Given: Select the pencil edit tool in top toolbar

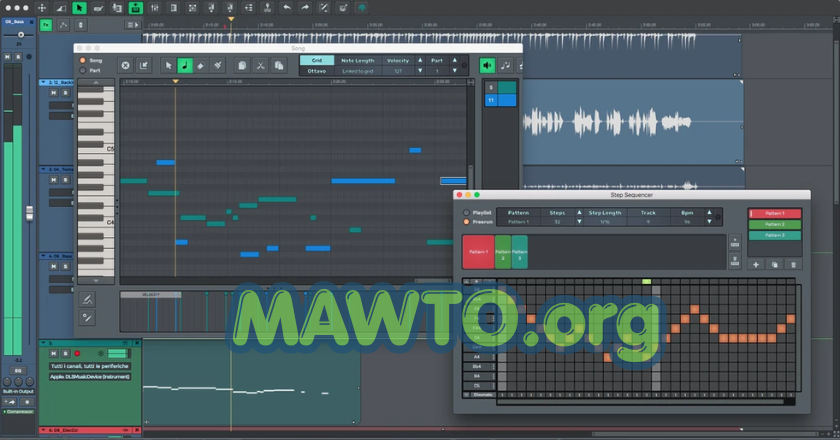Looking at the screenshot, I should point(98,8).
